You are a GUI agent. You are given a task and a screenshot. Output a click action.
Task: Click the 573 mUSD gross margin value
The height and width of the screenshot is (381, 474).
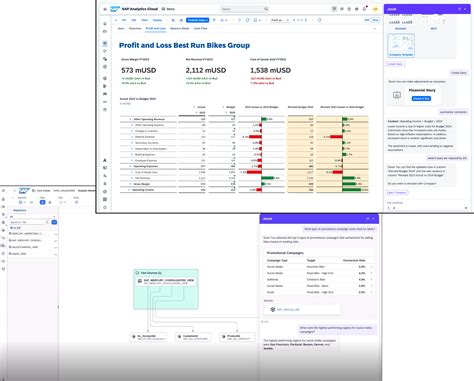tap(139, 70)
